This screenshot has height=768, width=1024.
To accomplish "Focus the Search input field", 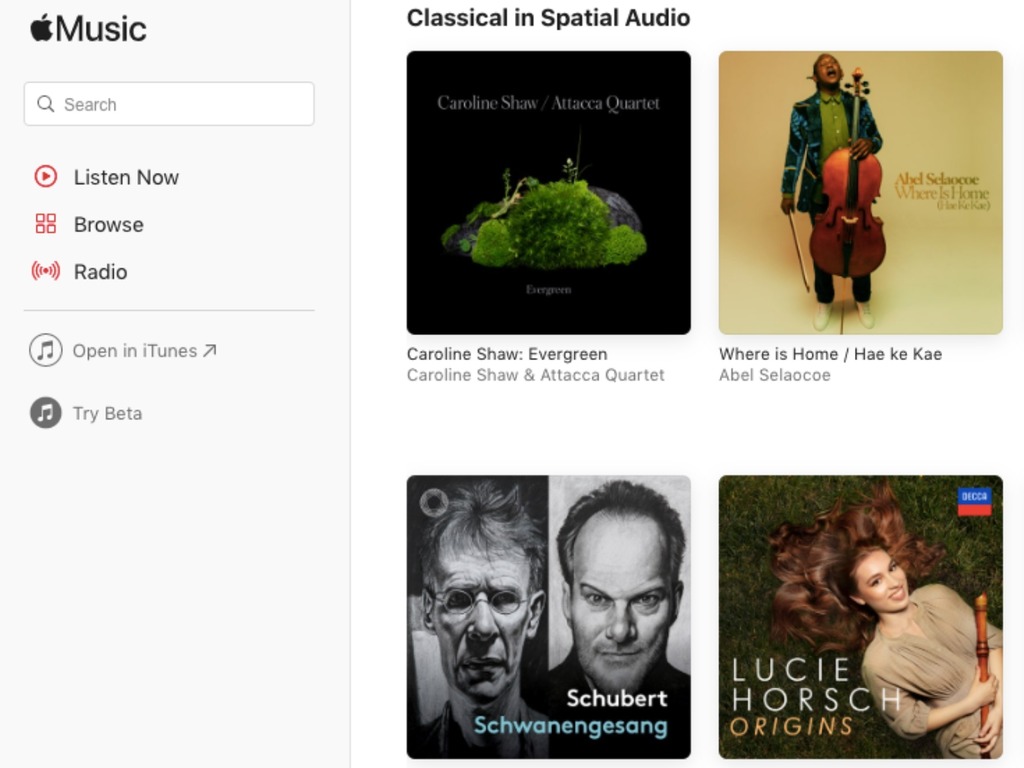I will point(169,104).
